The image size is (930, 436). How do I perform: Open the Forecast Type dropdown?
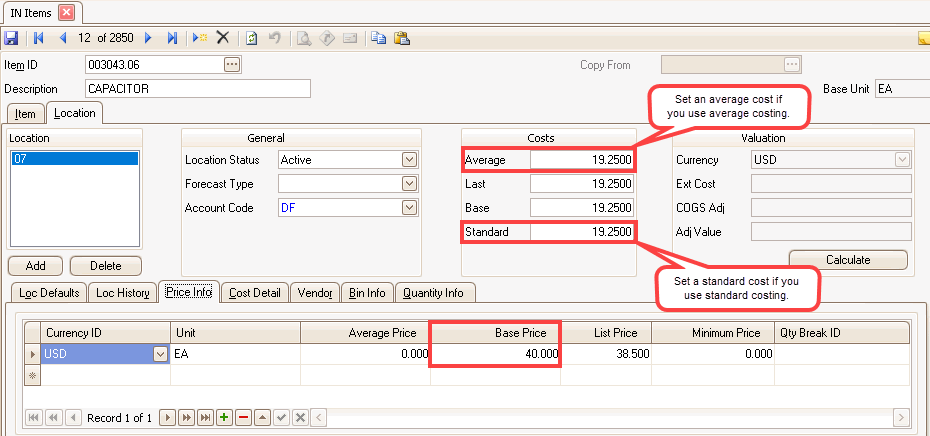pos(409,184)
